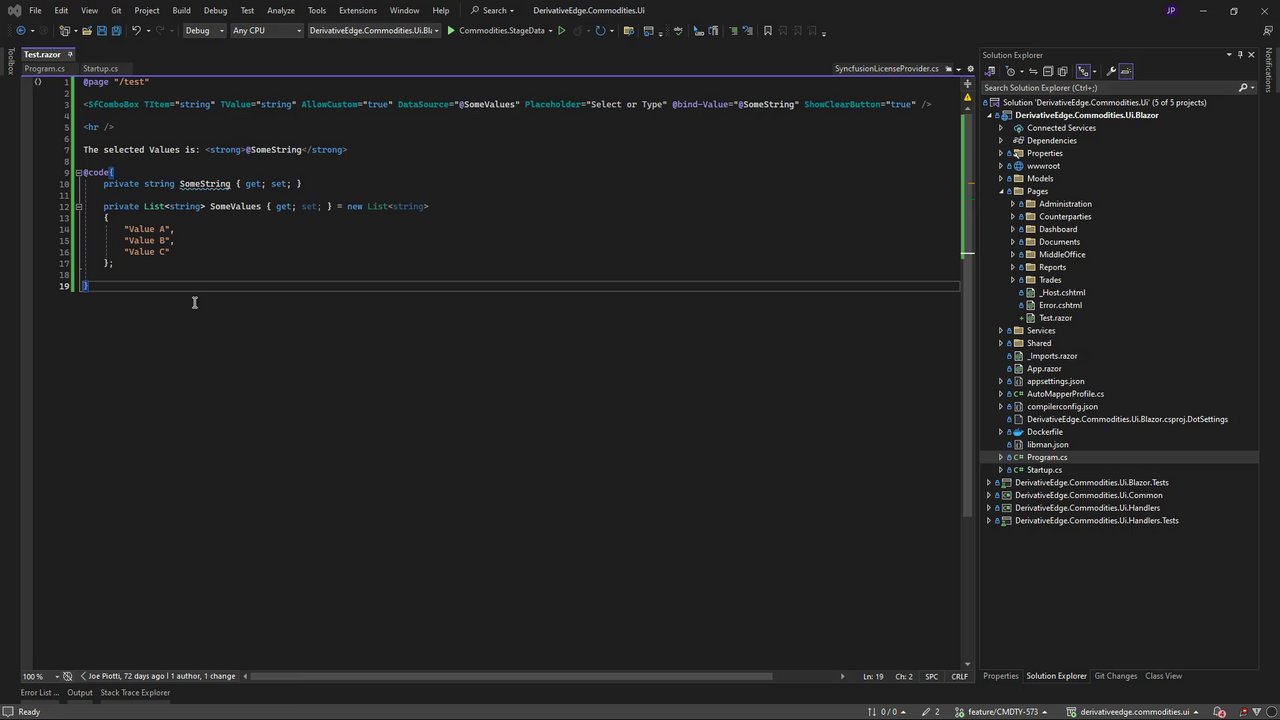The image size is (1280, 720).
Task: Toggle Solution Explorer auto-hide pin
Action: tap(1240, 55)
